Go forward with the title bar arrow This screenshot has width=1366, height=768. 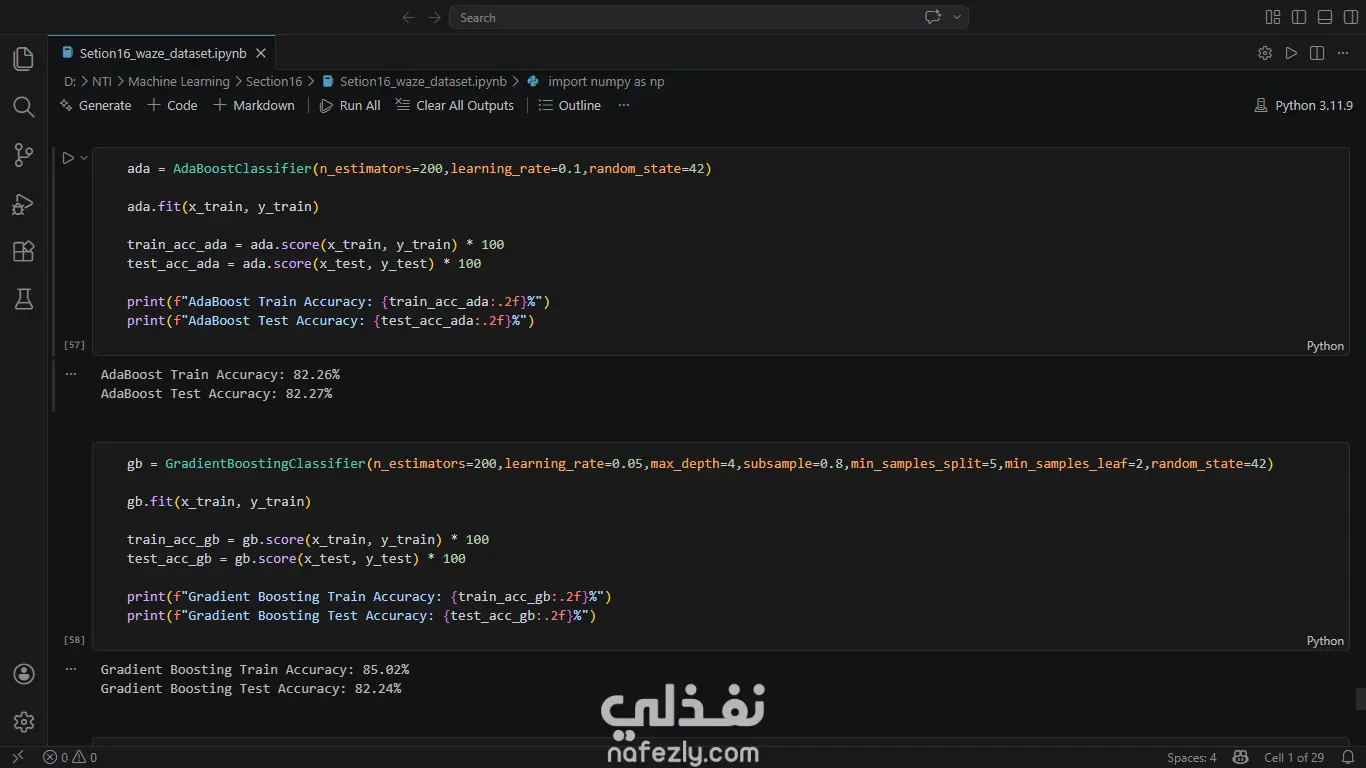click(x=434, y=17)
